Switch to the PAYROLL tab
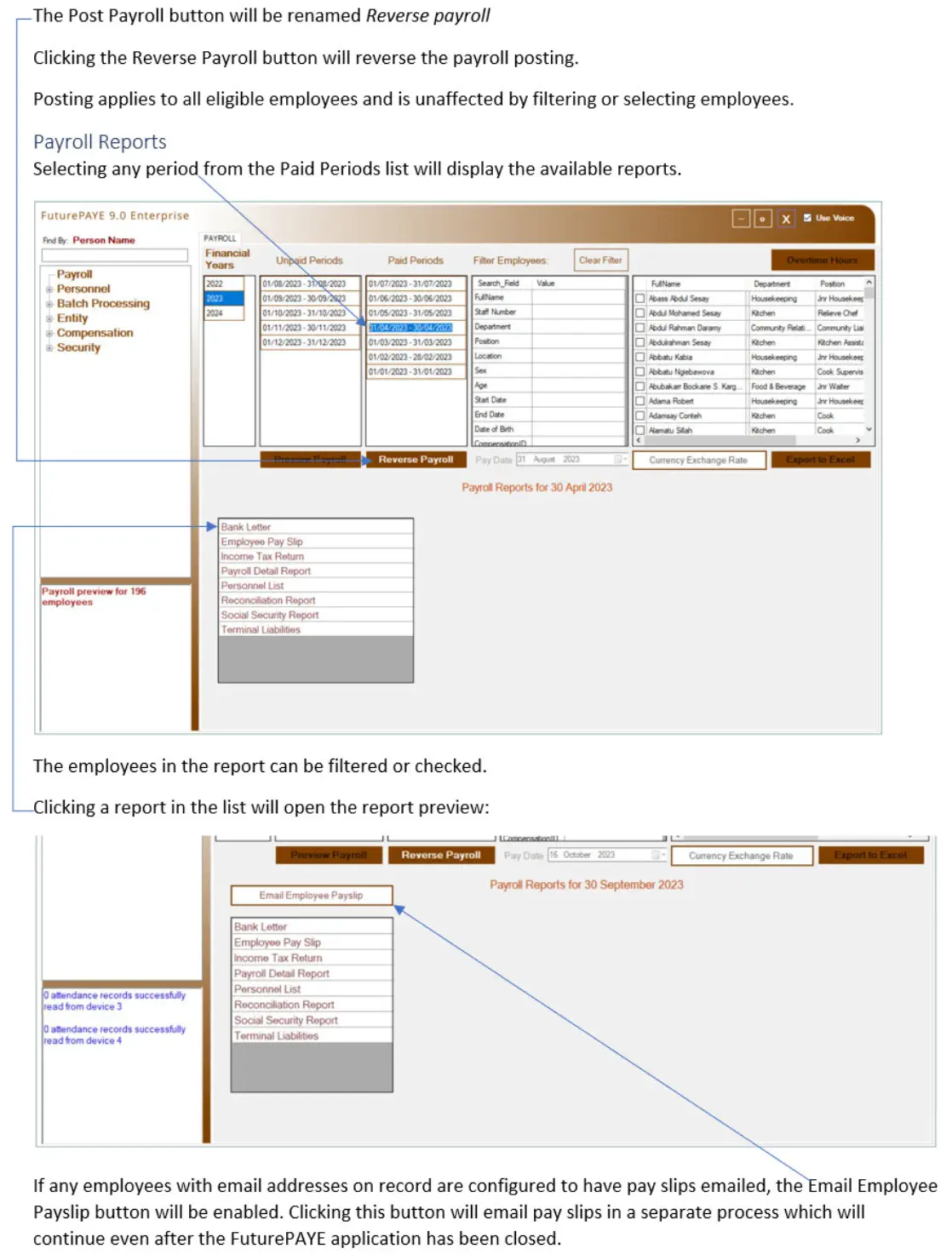 (x=221, y=238)
